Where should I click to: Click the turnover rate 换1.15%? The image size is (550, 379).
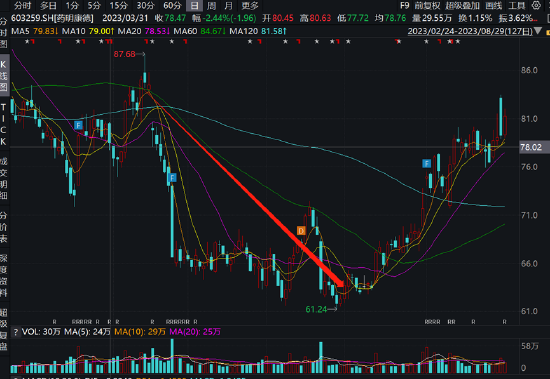pyautogui.click(x=475, y=18)
